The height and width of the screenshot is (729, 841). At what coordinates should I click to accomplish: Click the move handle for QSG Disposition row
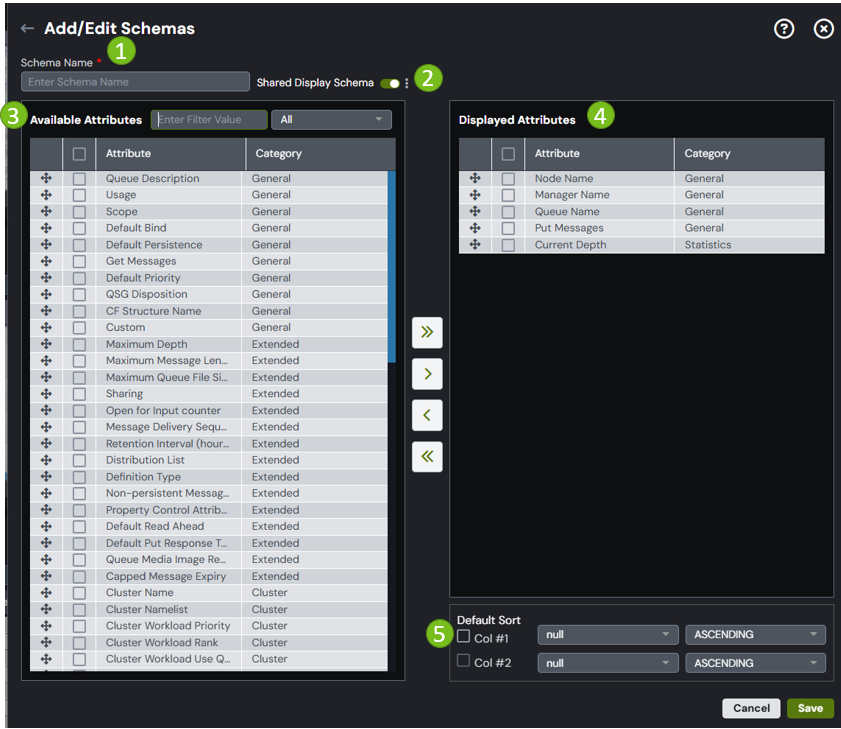coord(46,294)
